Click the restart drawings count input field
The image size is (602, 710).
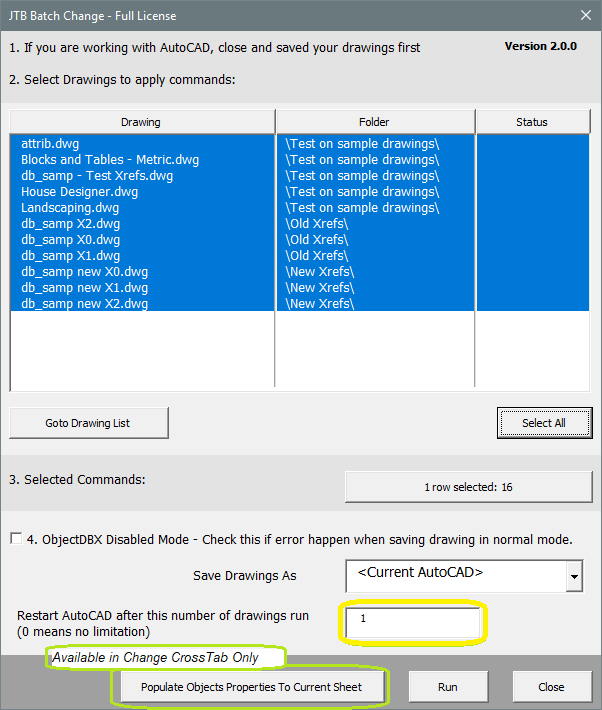tap(413, 623)
